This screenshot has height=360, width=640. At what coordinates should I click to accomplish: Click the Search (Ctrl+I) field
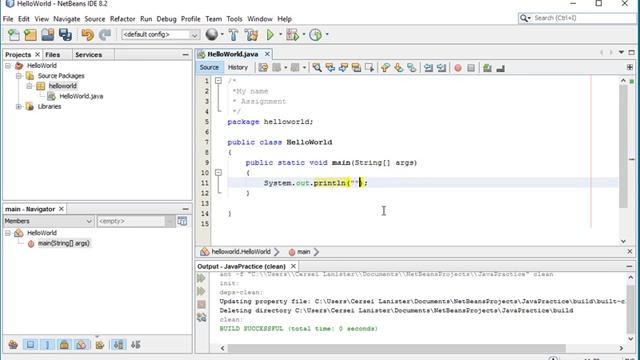click(x=577, y=18)
